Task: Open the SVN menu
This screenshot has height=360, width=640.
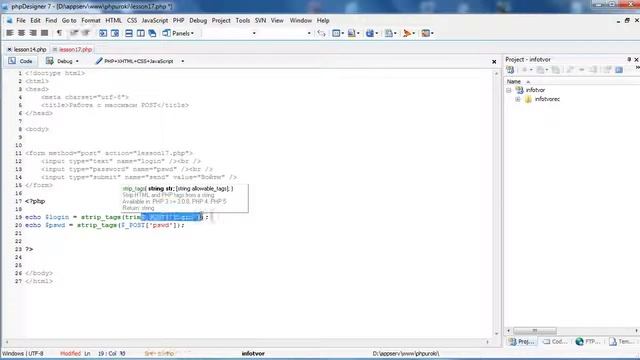Action: tap(260, 20)
